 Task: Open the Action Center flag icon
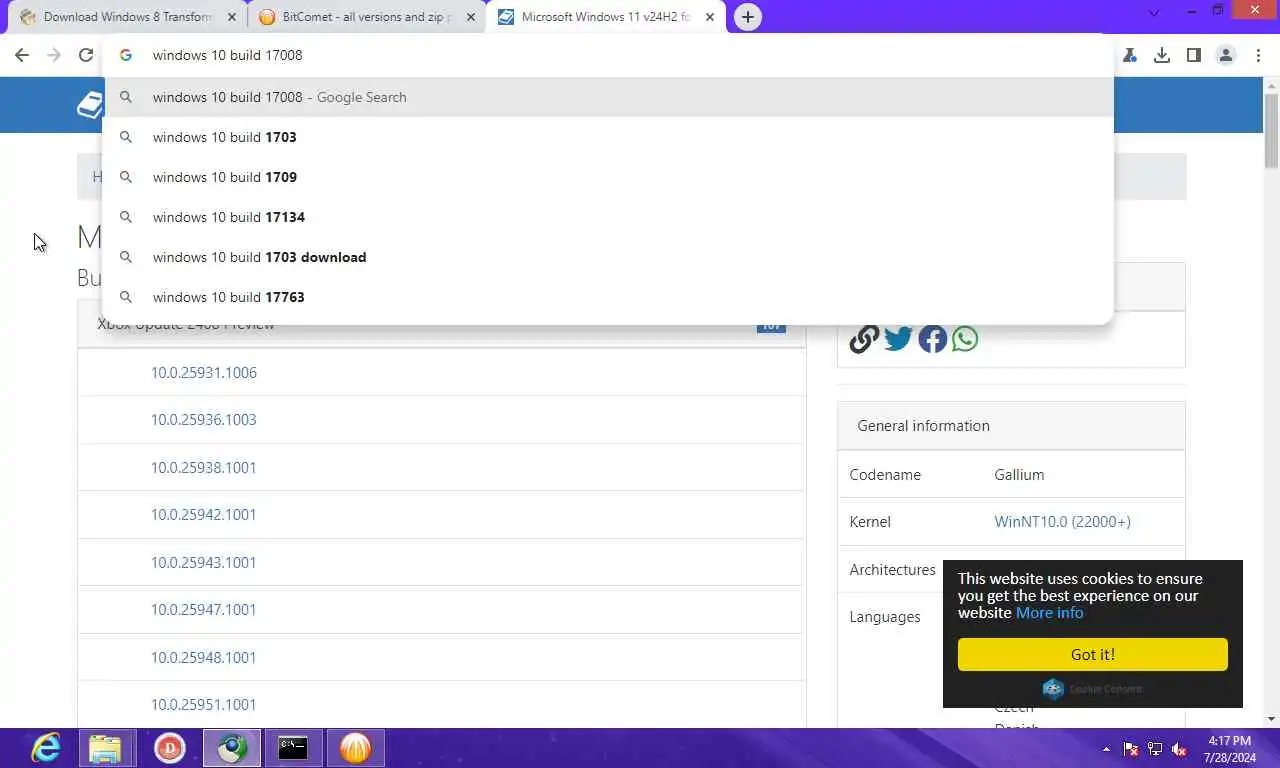coord(1131,749)
